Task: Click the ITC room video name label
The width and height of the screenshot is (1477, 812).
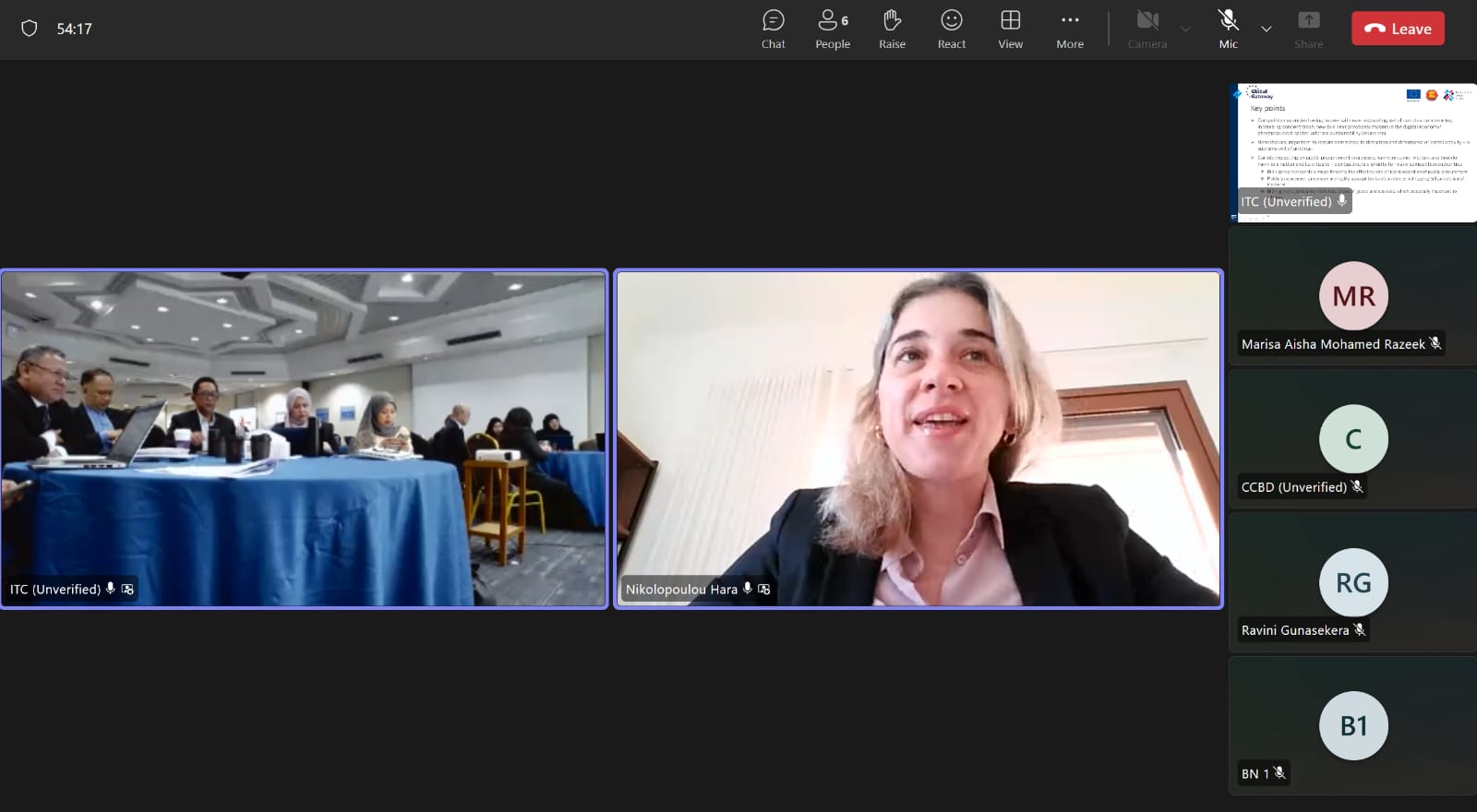Action: (x=55, y=589)
